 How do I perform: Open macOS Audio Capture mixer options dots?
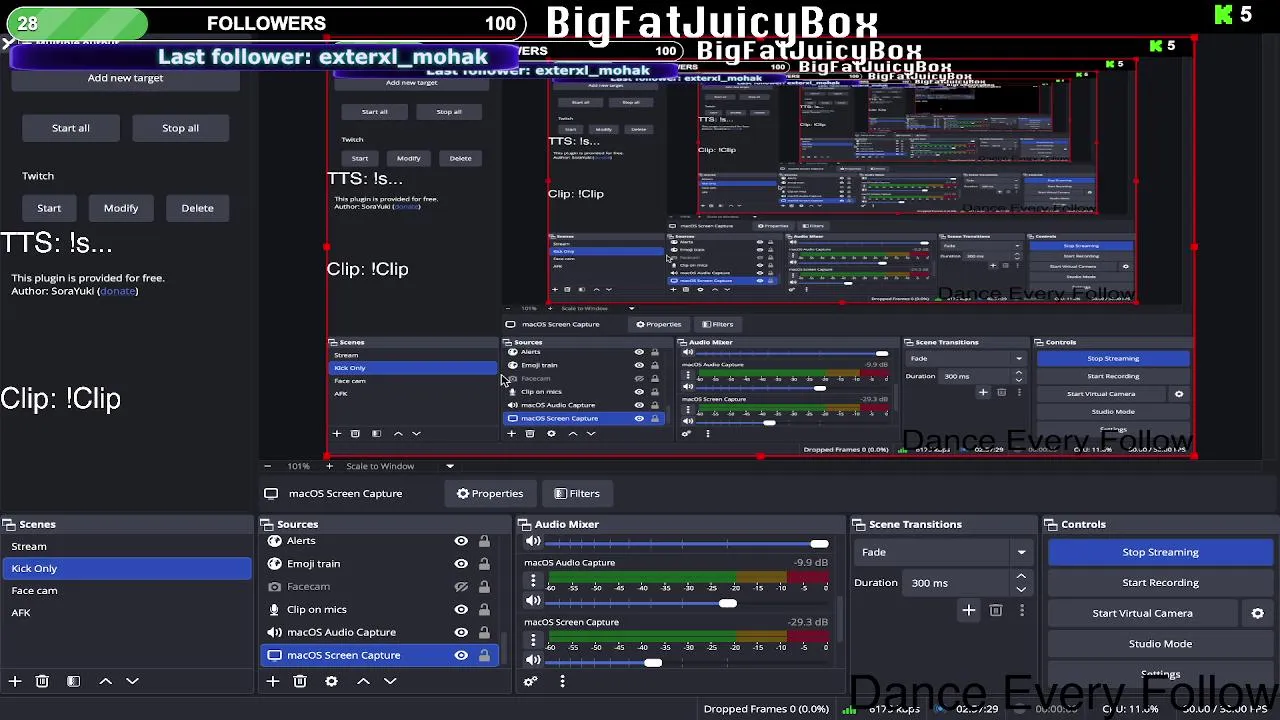click(533, 580)
